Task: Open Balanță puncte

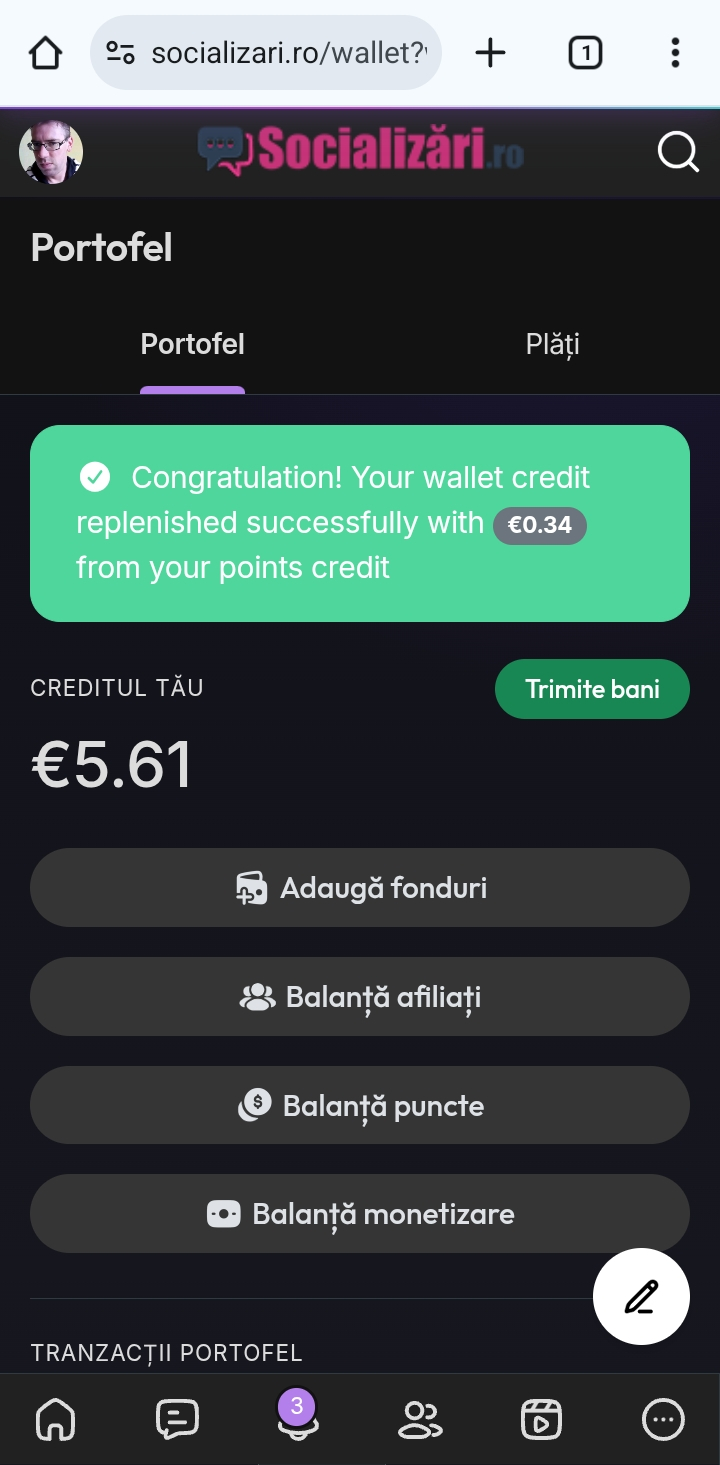Action: 360,1105
